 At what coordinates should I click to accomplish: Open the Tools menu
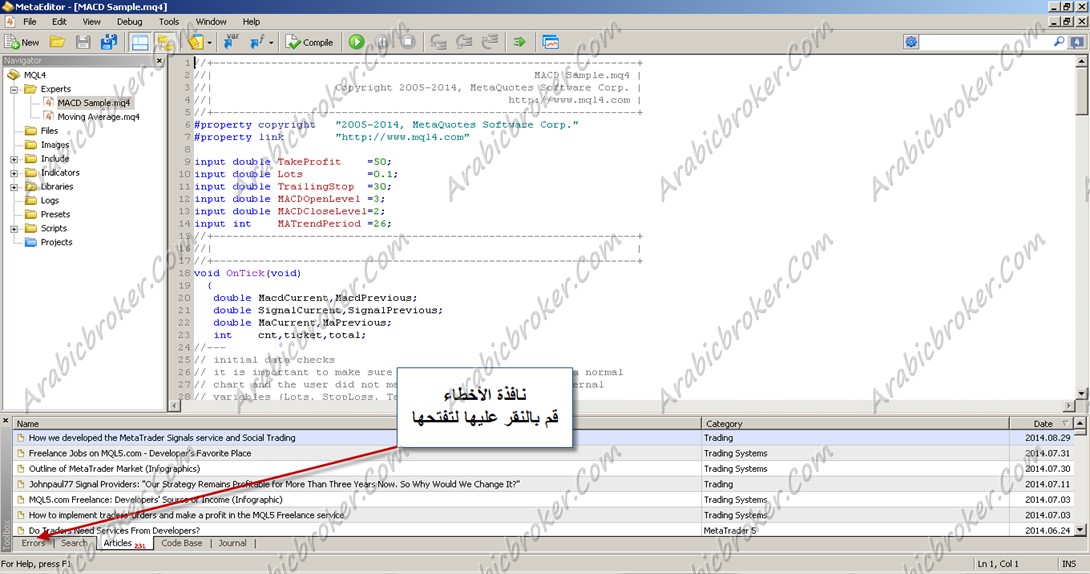click(x=169, y=22)
